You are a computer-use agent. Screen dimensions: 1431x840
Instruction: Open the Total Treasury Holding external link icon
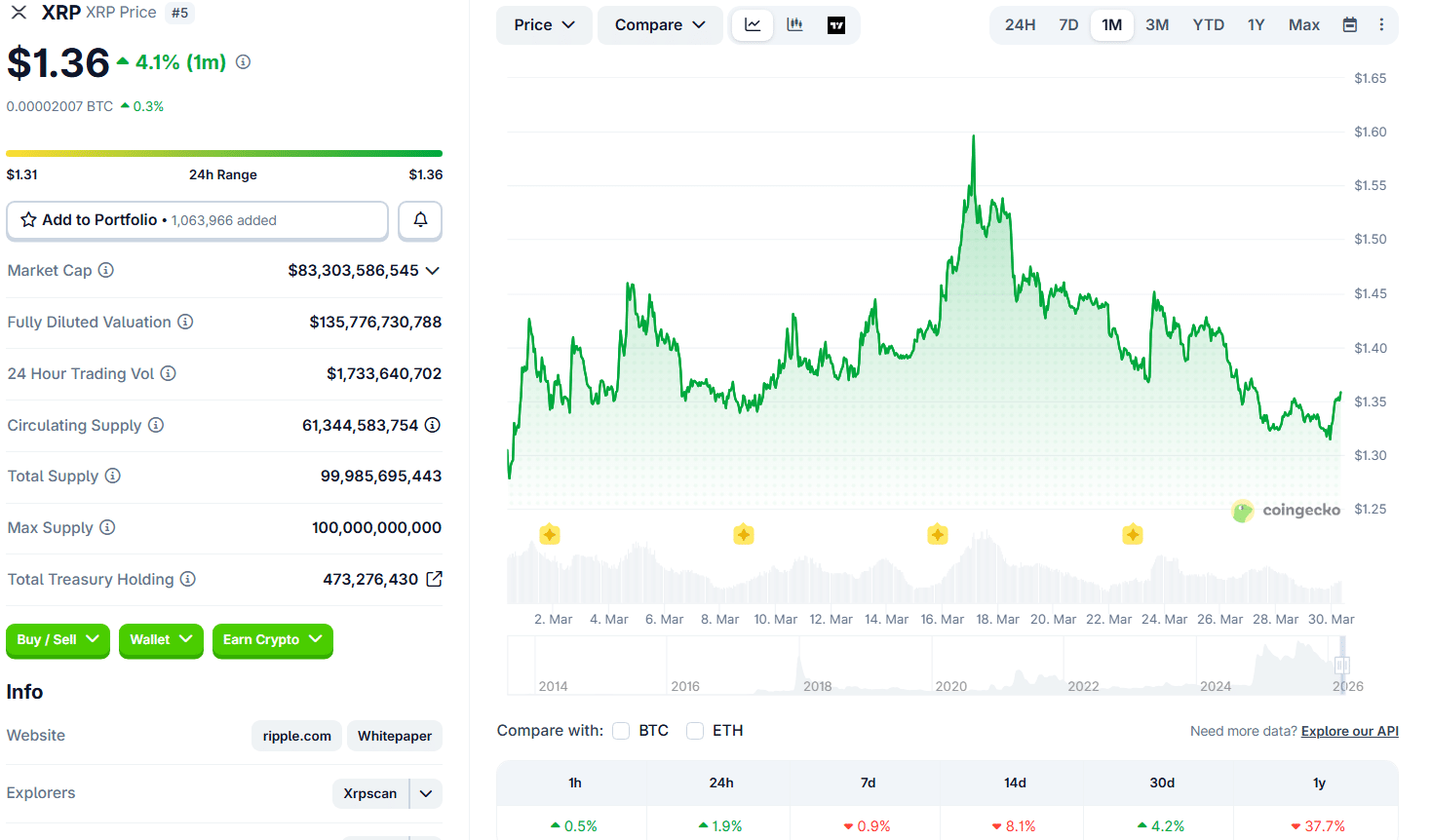(x=435, y=579)
